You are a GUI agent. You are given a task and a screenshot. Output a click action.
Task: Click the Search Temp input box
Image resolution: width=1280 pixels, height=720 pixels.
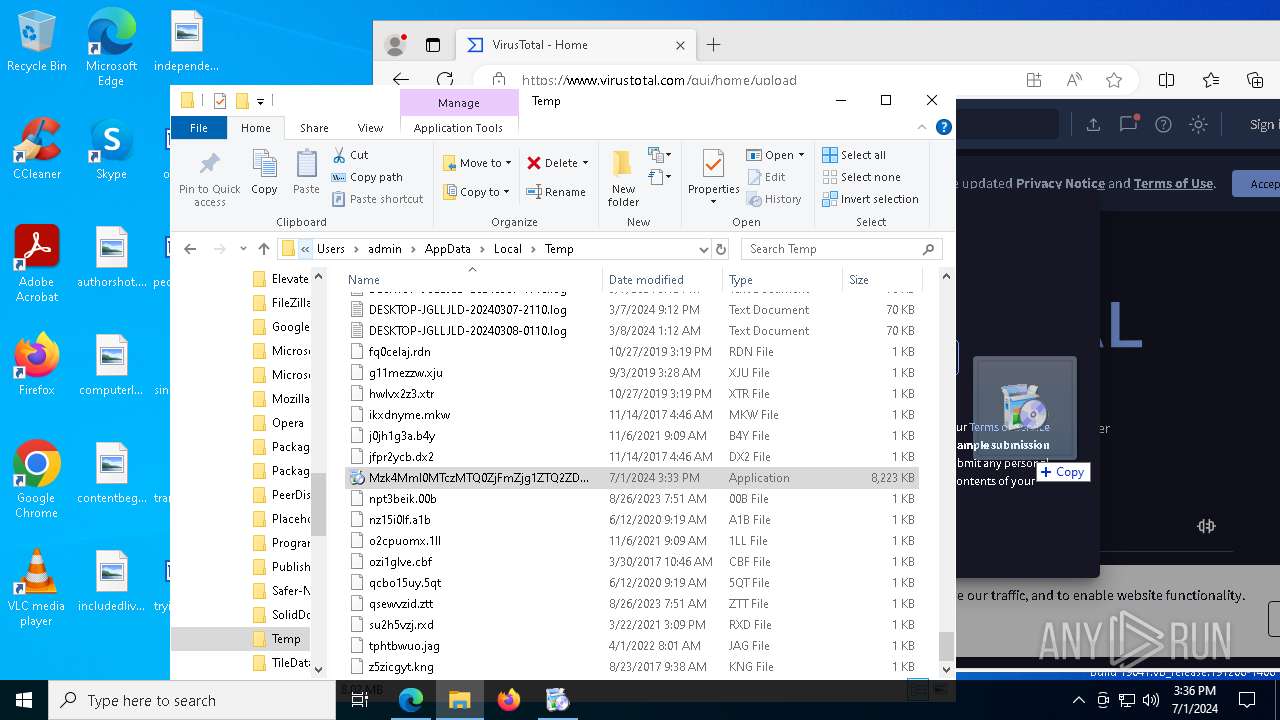841,249
